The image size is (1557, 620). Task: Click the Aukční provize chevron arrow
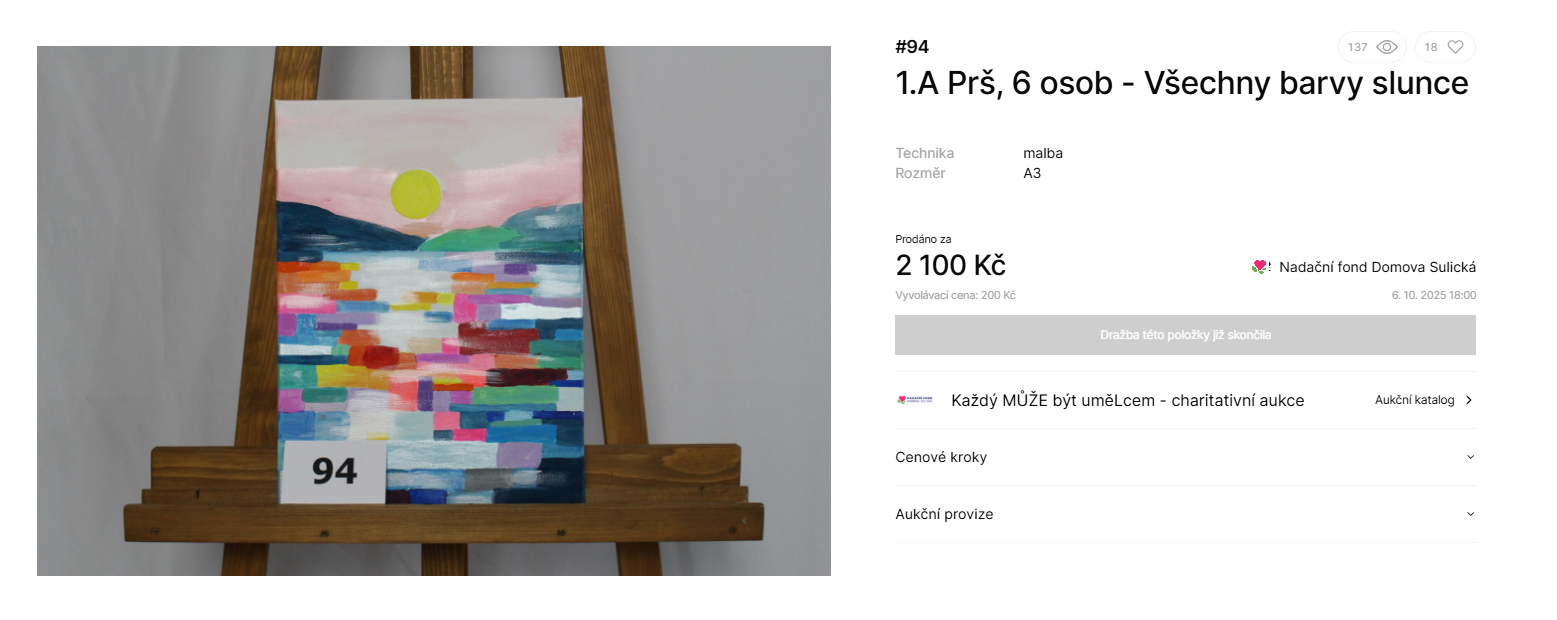(1470, 514)
